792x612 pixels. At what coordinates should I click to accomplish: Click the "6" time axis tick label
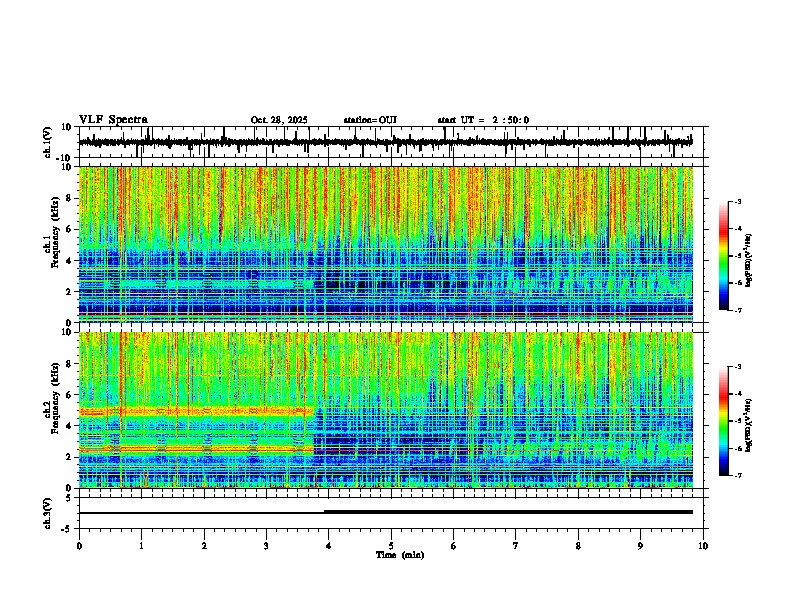[453, 546]
